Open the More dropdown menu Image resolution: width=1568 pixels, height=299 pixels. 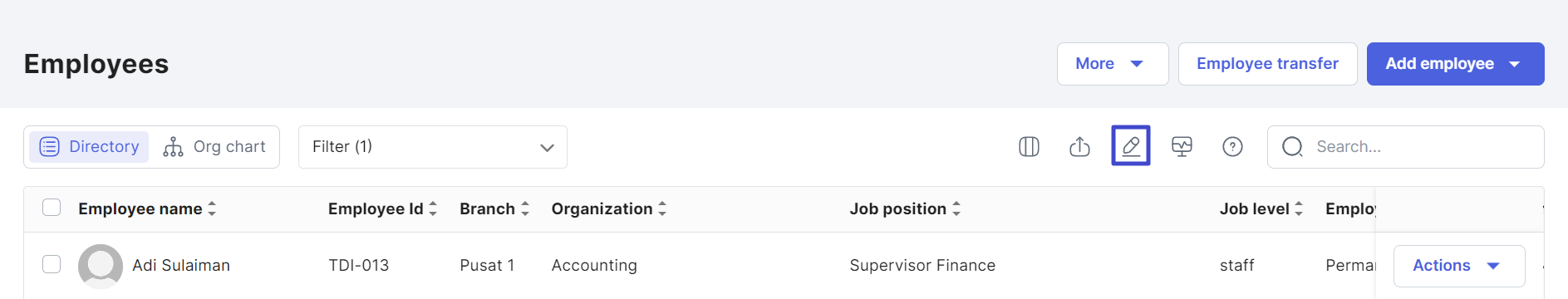[1113, 64]
